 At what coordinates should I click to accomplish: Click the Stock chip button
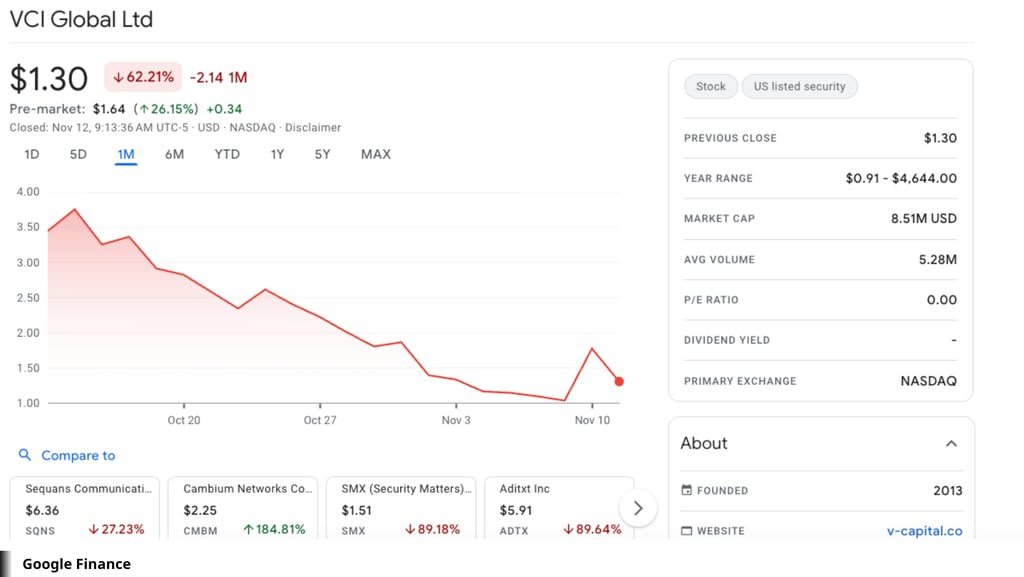click(x=711, y=86)
